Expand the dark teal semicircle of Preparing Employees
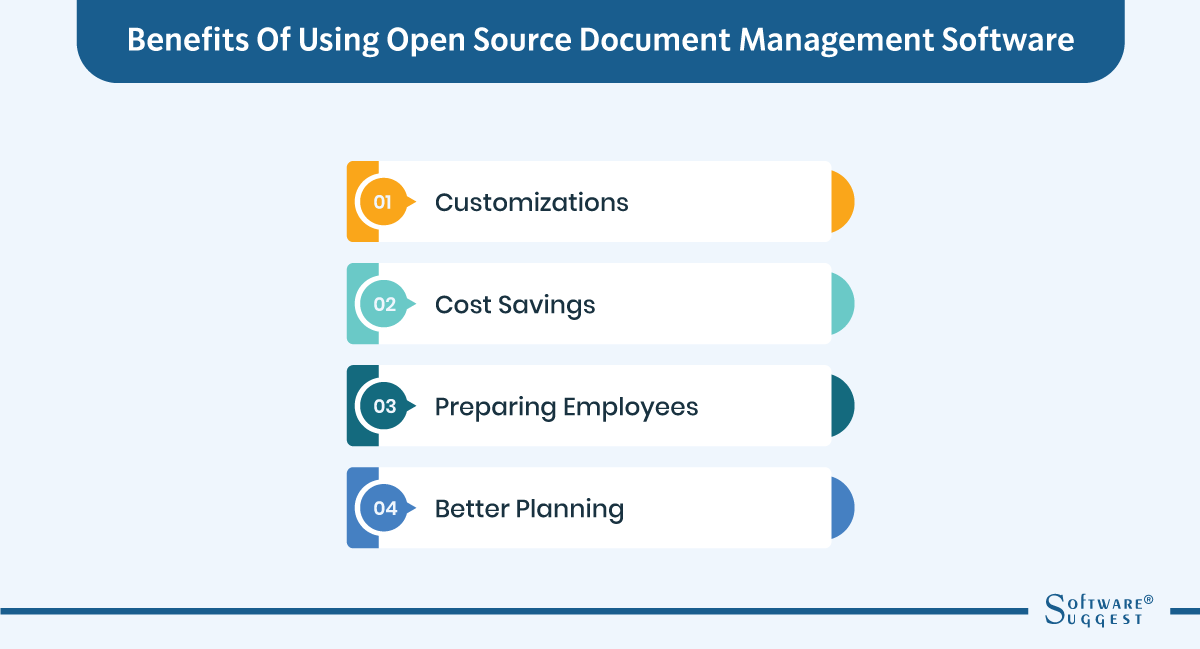This screenshot has width=1200, height=649. click(842, 405)
